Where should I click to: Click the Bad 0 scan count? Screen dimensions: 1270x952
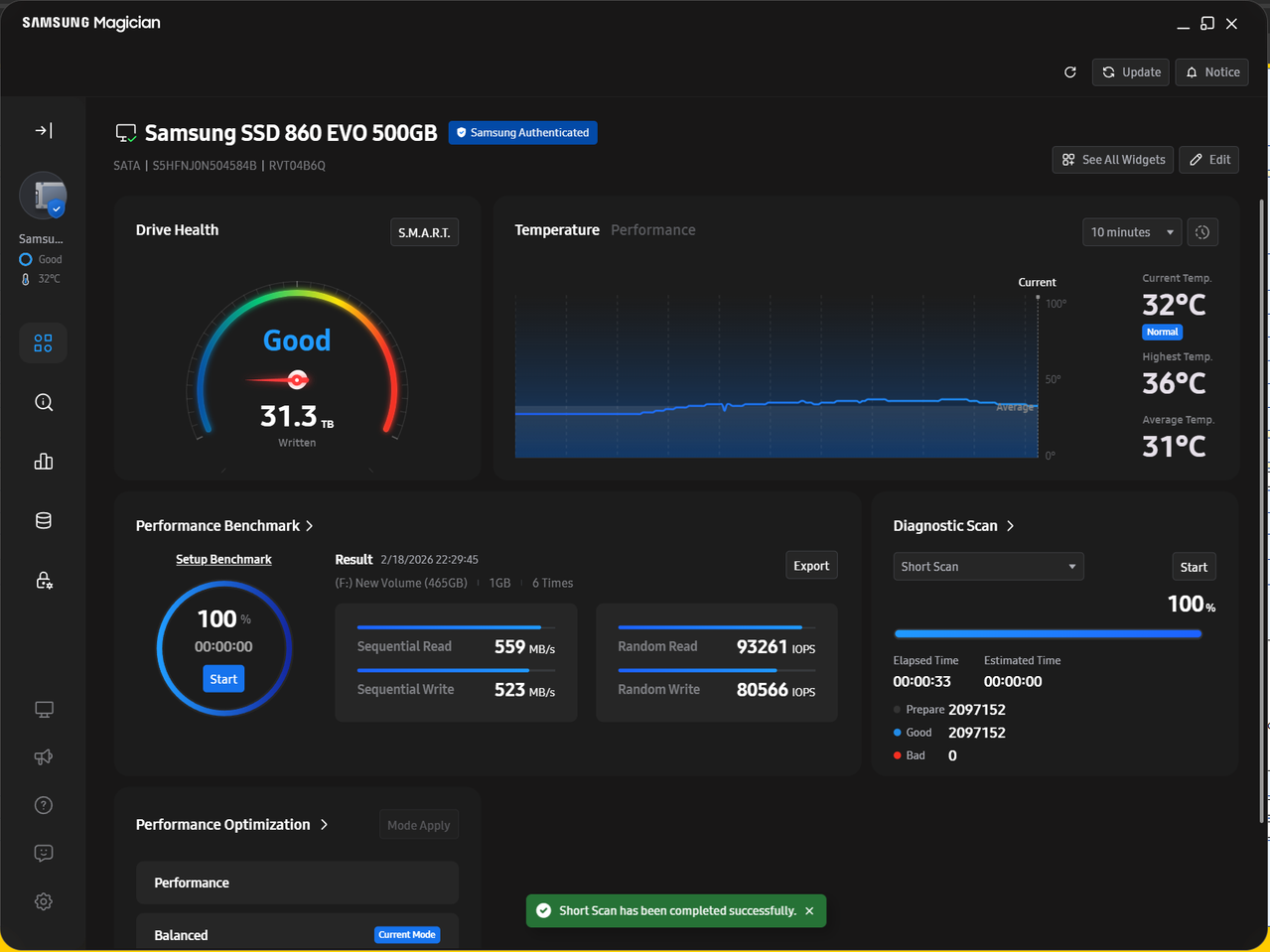pos(952,755)
